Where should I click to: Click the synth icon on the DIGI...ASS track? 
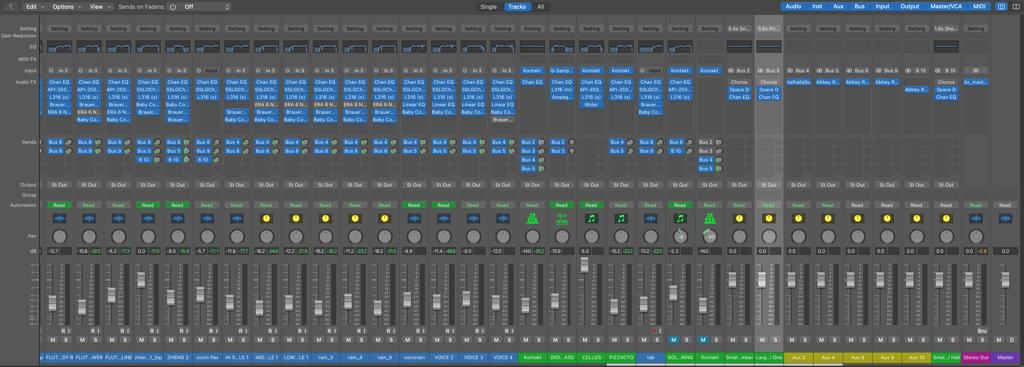[x=561, y=218]
